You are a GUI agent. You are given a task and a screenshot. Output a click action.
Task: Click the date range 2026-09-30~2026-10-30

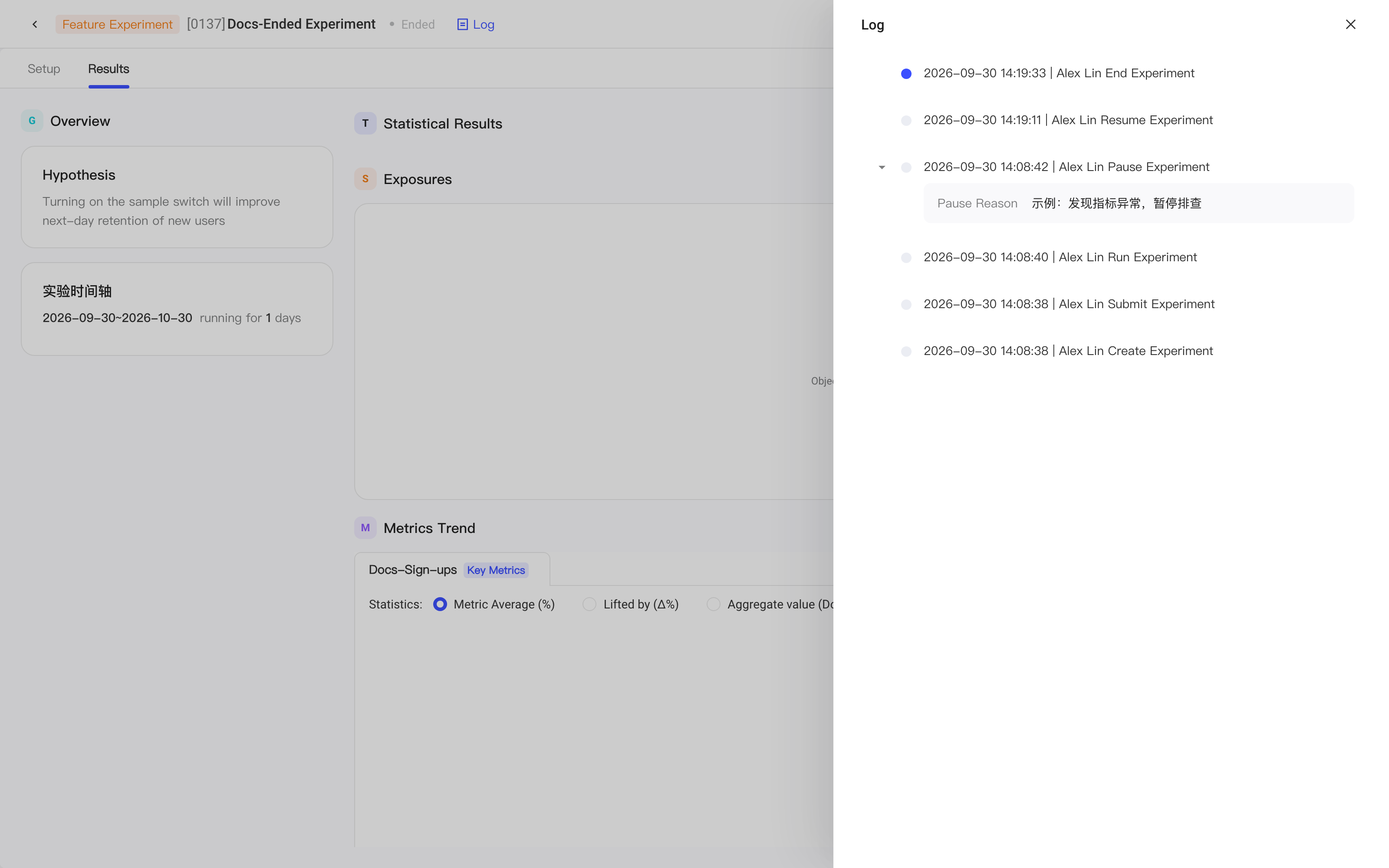point(117,317)
